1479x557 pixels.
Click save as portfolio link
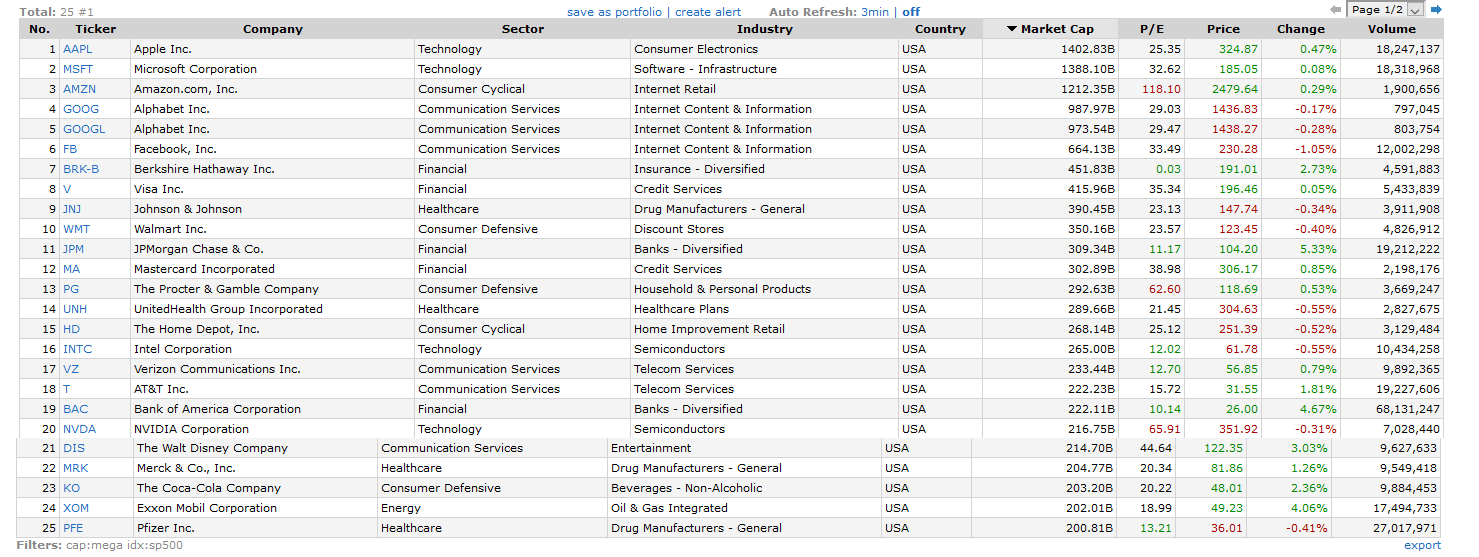[x=614, y=12]
